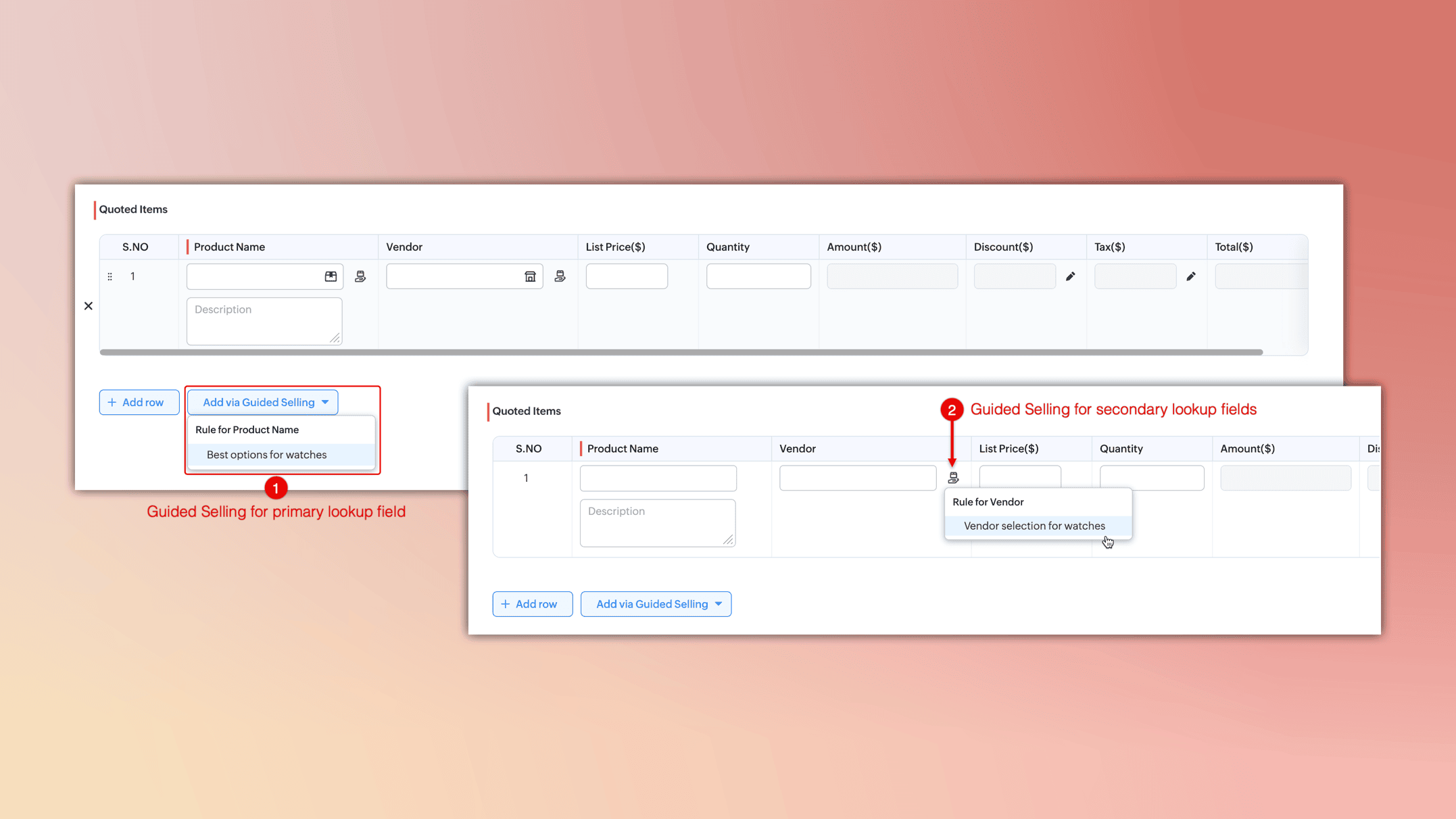Click the lower panel Product Name input

coord(658,478)
